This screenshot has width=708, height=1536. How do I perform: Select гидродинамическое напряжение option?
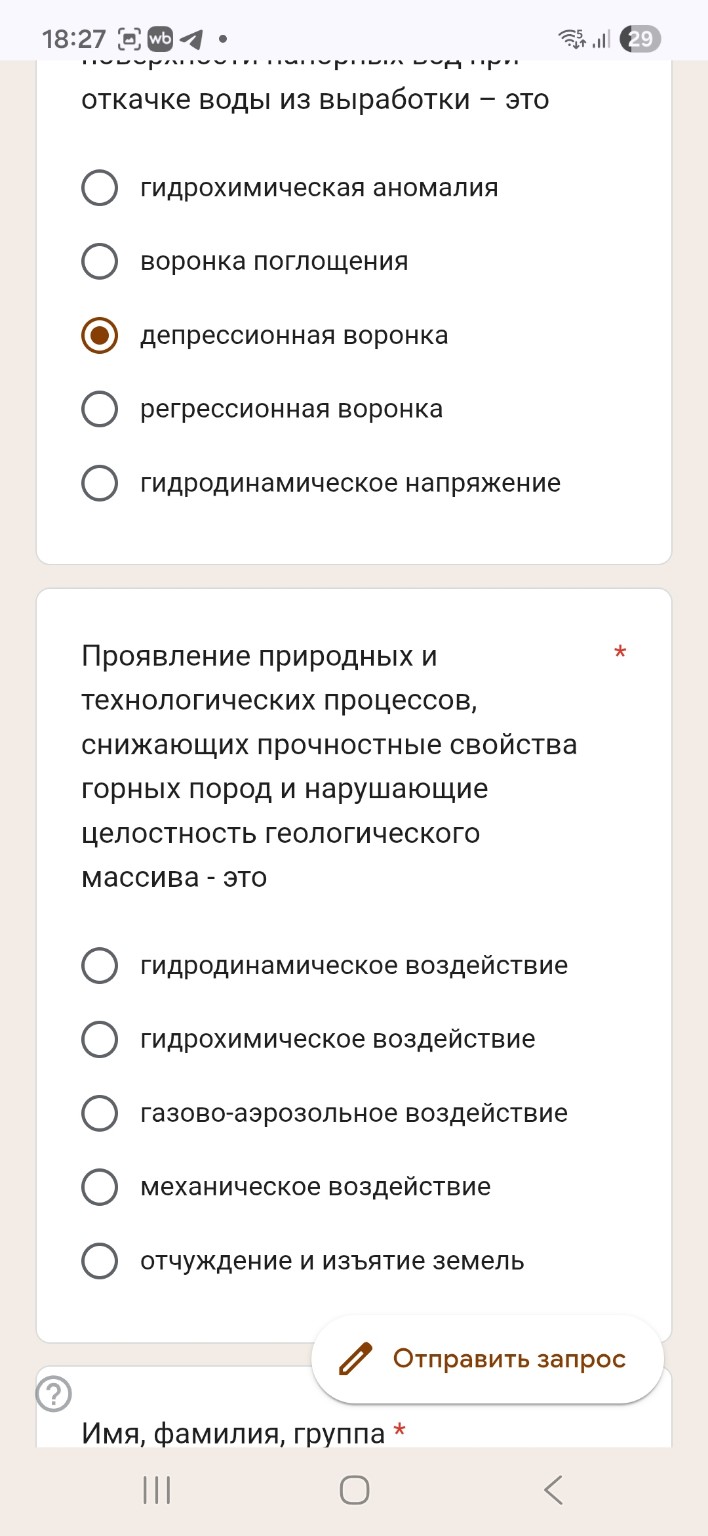pyautogui.click(x=99, y=483)
